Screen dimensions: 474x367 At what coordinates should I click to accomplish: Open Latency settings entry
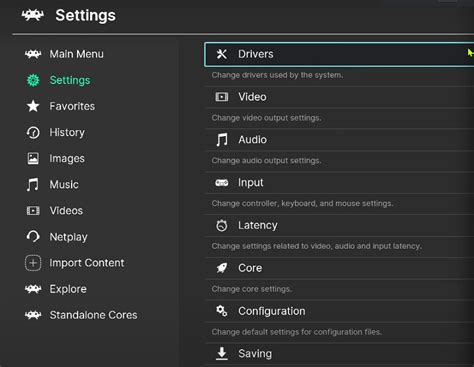pyautogui.click(x=339, y=225)
